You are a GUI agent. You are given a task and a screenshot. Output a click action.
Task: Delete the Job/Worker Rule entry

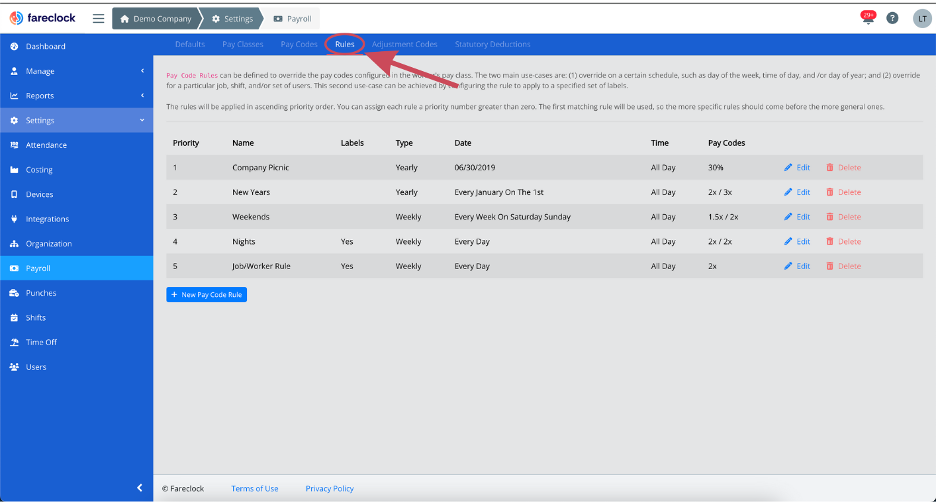[843, 266]
